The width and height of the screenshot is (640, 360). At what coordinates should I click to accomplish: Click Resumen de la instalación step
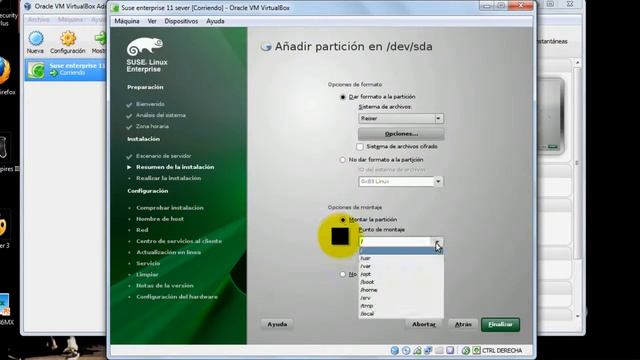coord(175,167)
